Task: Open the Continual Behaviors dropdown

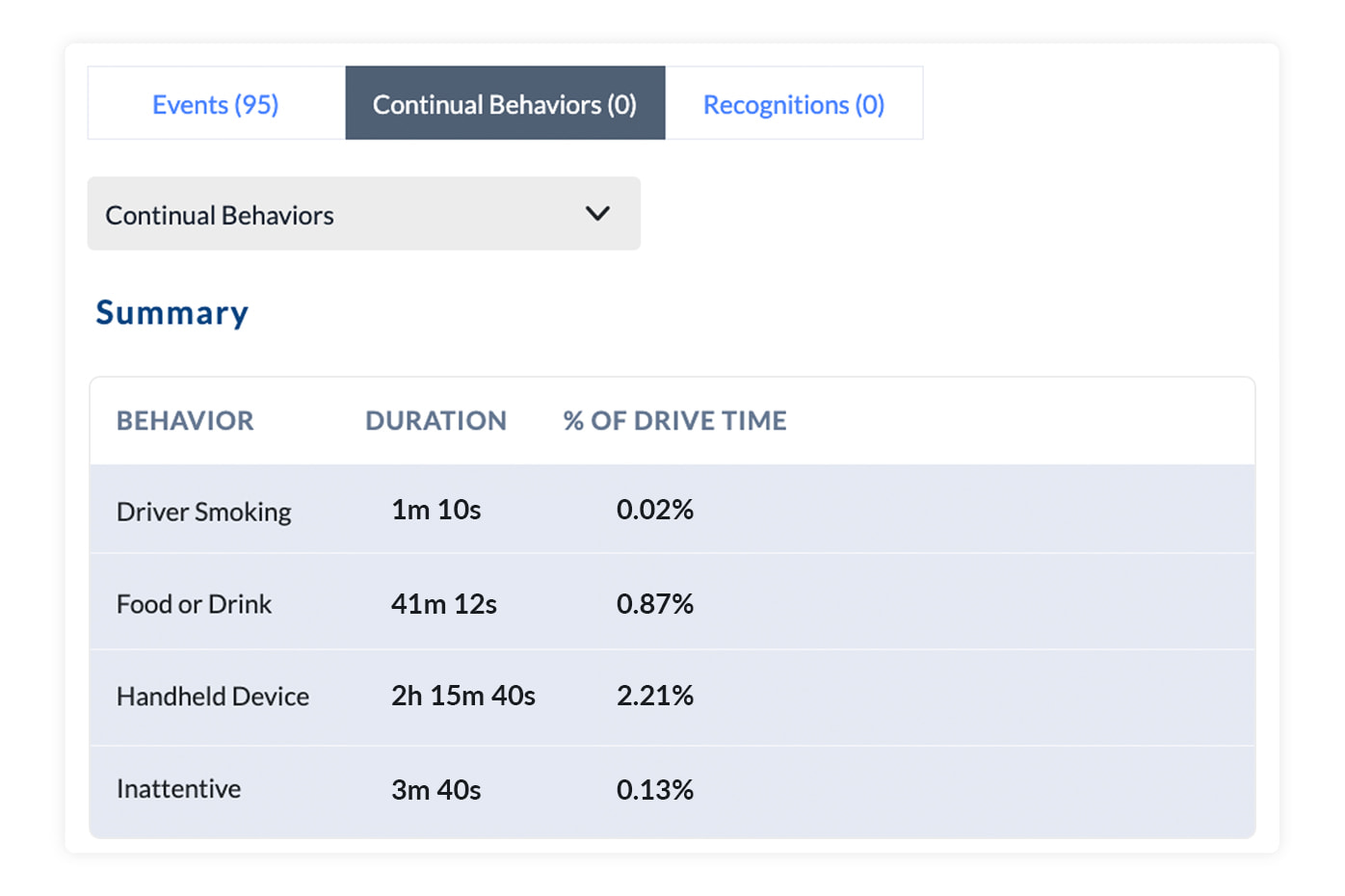Action: coord(363,214)
